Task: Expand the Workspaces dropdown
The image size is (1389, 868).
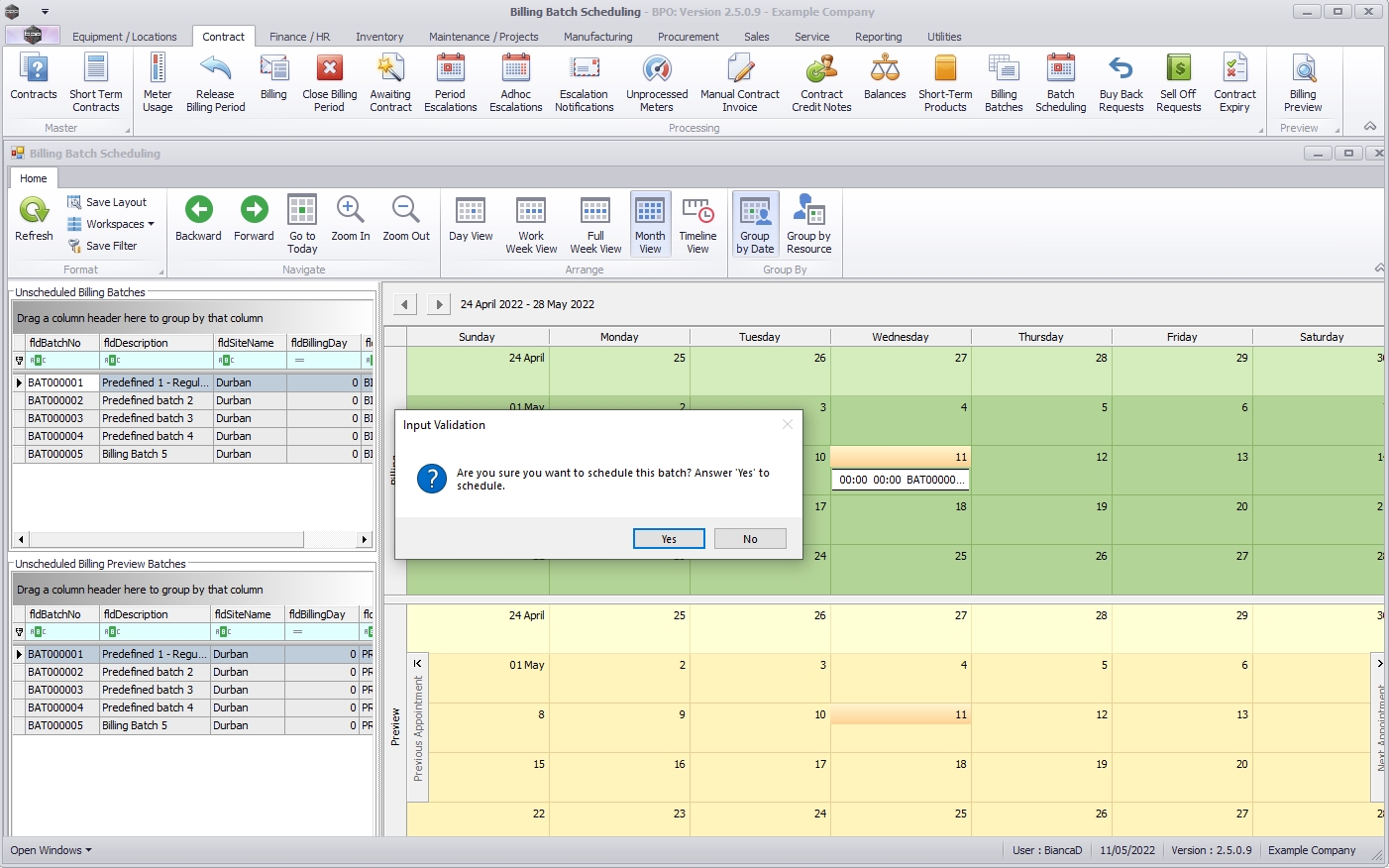Action: click(119, 224)
